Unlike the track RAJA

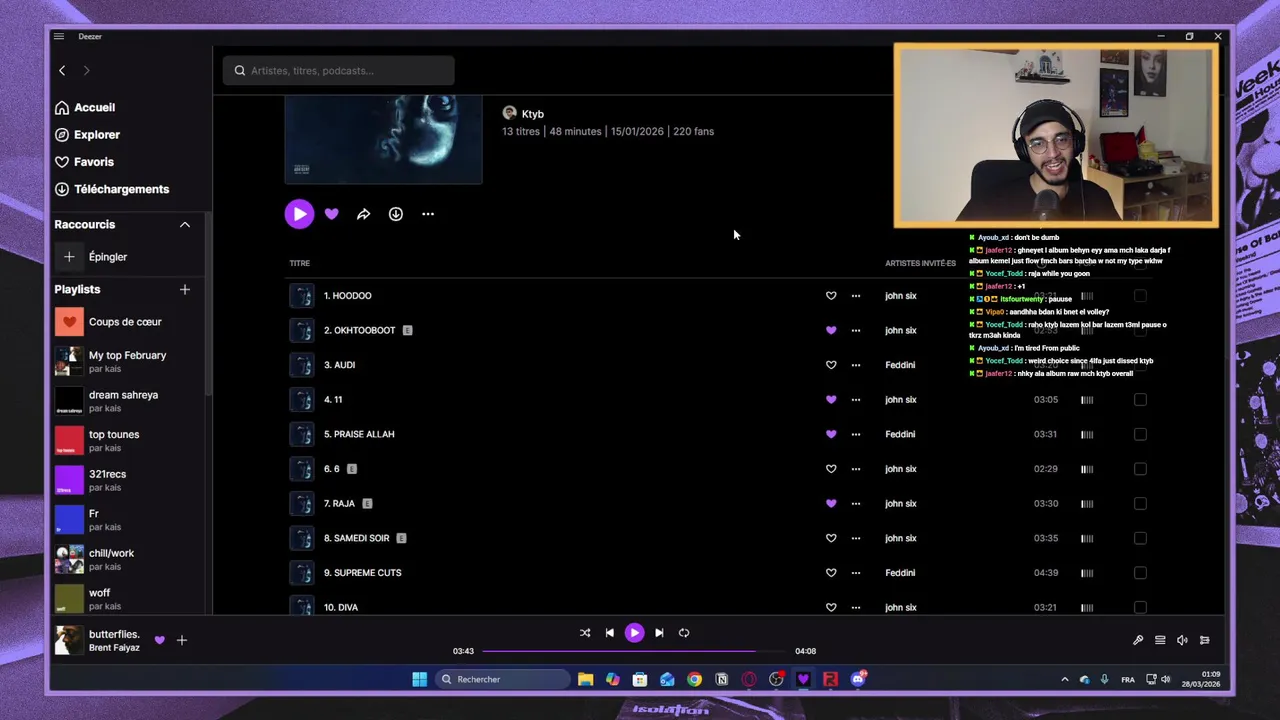click(x=831, y=504)
